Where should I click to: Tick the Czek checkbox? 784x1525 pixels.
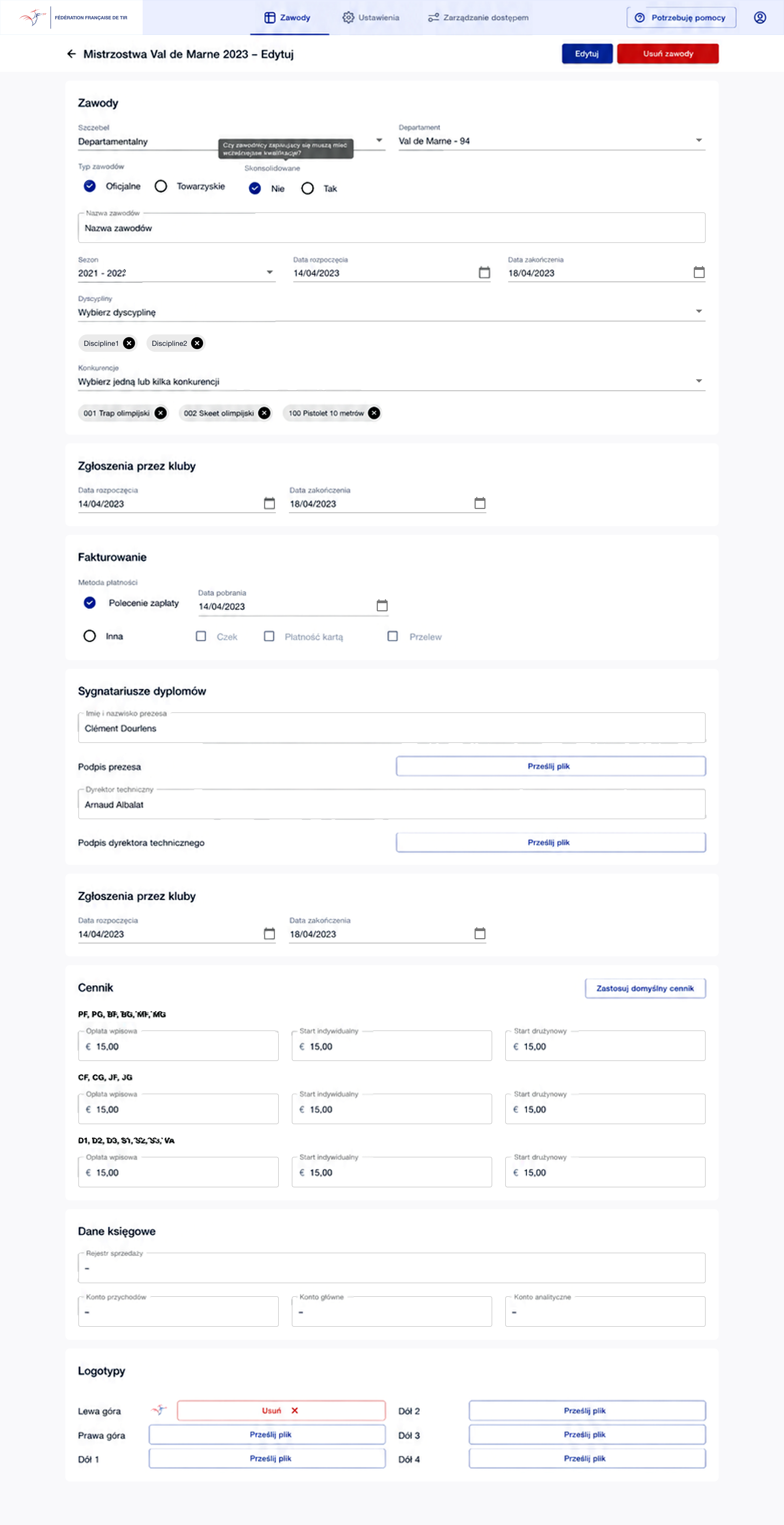point(201,636)
